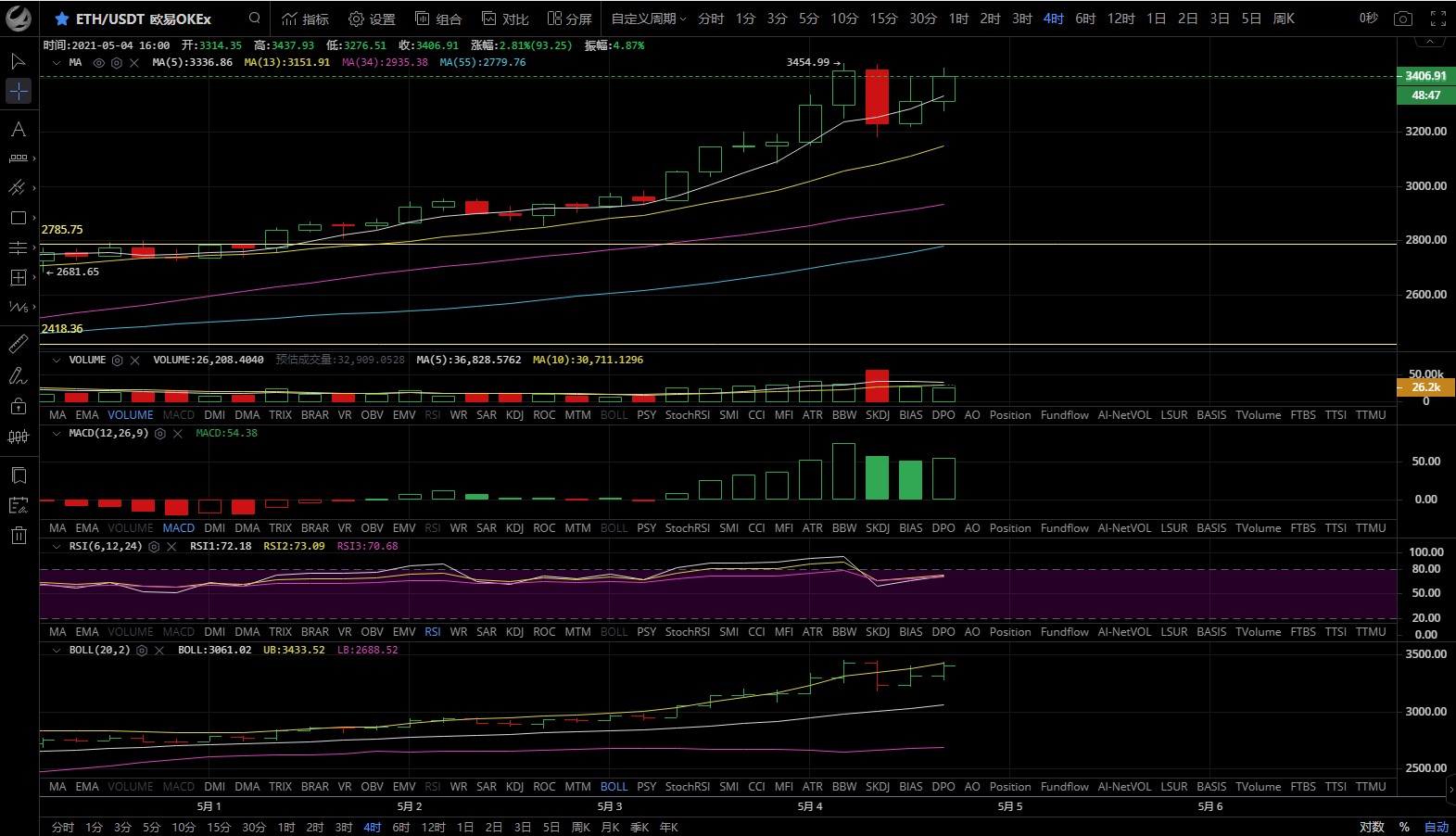Image resolution: width=1456 pixels, height=836 pixels.
Task: Remove the MA indicator with X
Action: pos(134,63)
